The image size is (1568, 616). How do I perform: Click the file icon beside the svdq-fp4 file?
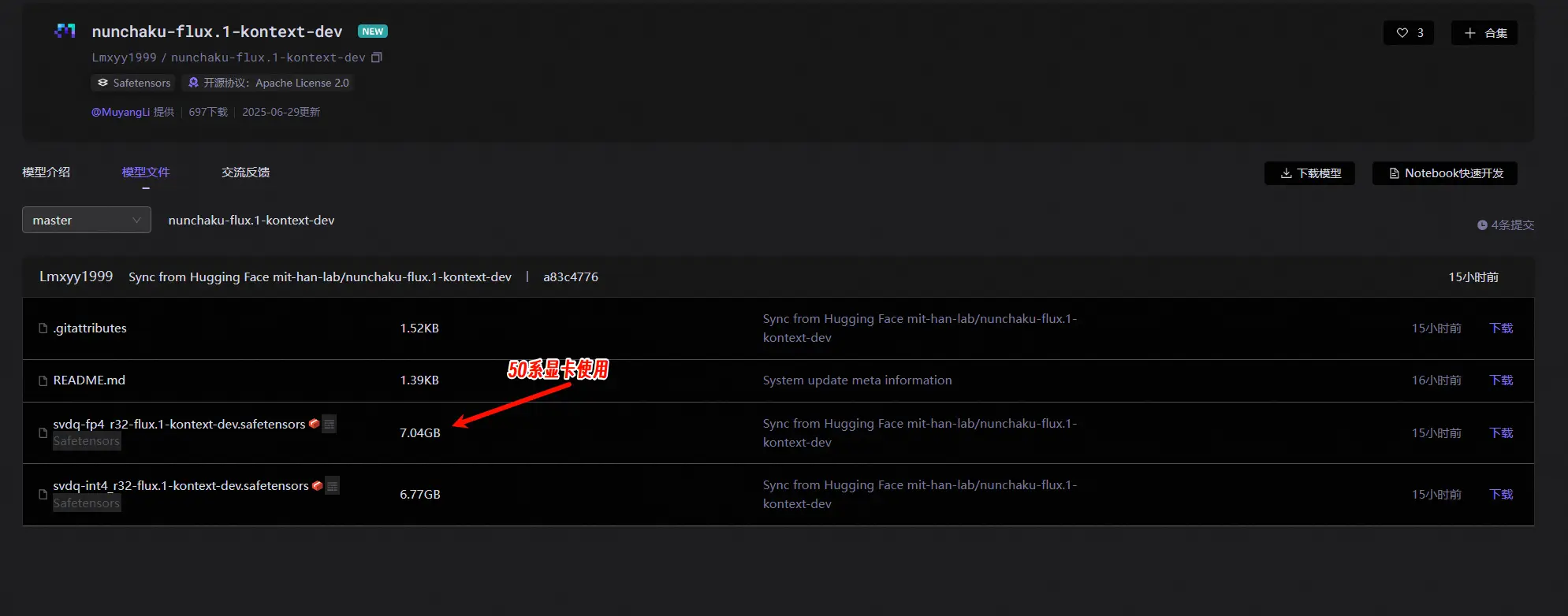(x=43, y=432)
